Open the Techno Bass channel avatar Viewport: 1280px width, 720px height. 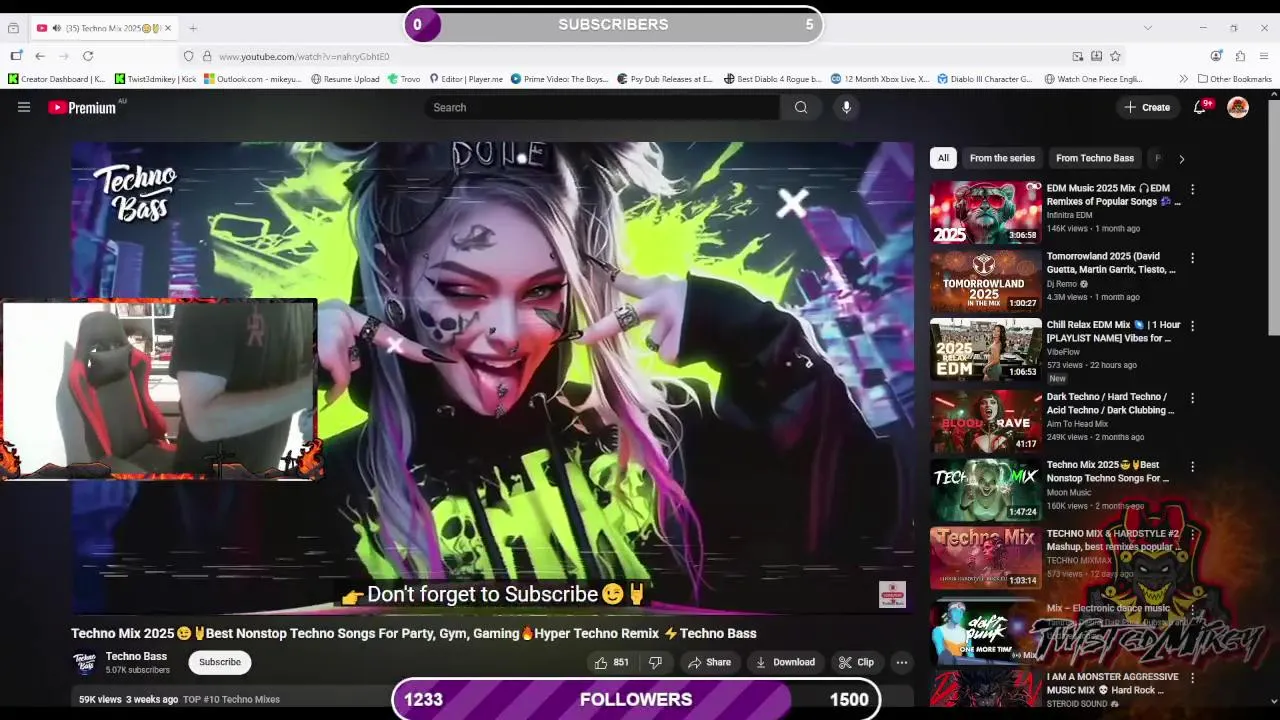pos(85,662)
